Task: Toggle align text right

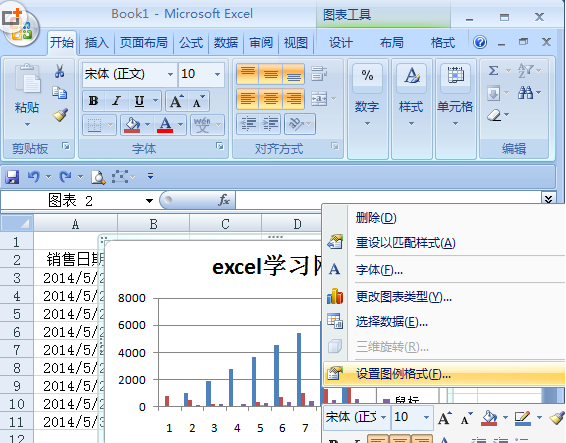Action: point(293,99)
